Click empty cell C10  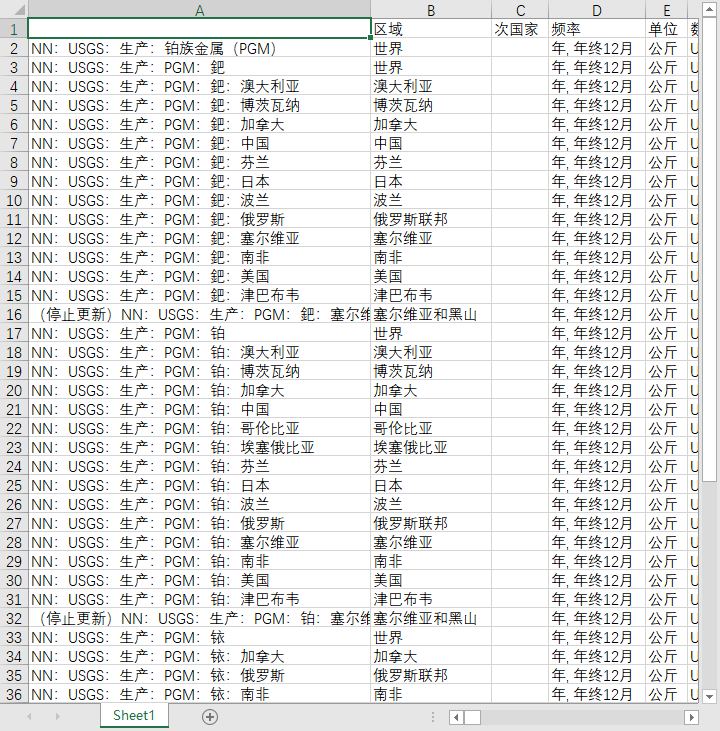click(x=520, y=200)
